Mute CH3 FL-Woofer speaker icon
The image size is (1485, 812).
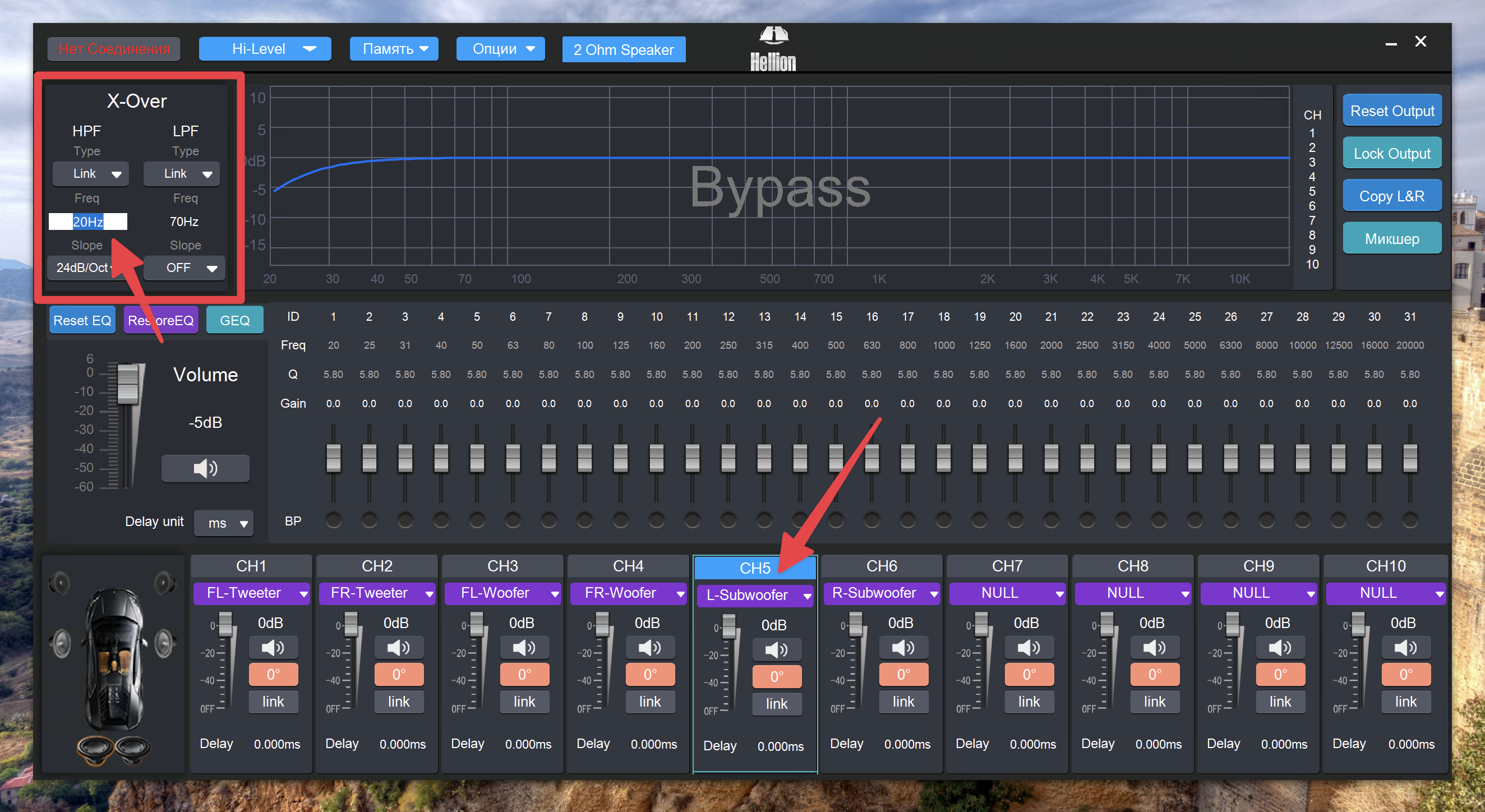pos(524,648)
